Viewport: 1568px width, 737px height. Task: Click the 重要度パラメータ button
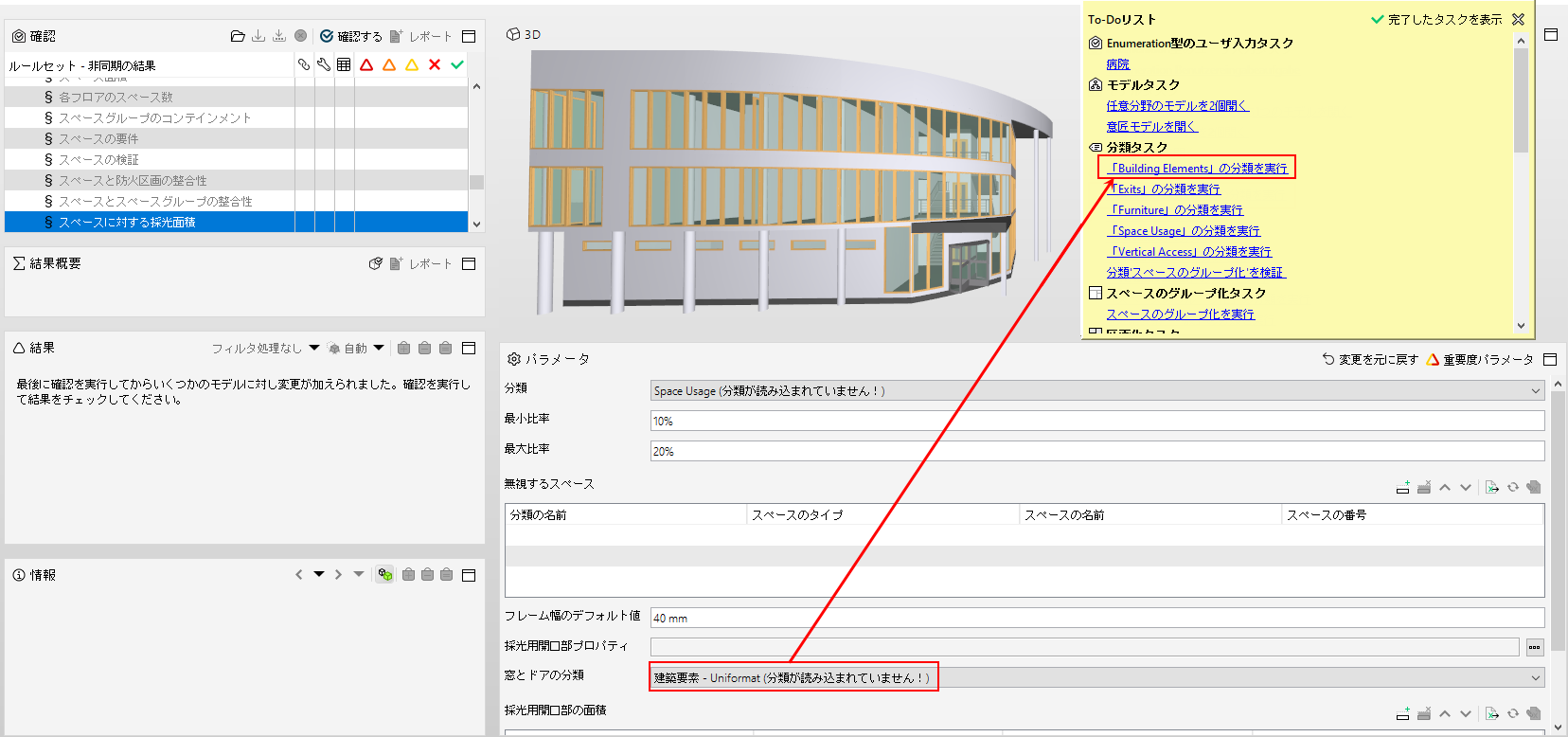[x=1480, y=359]
